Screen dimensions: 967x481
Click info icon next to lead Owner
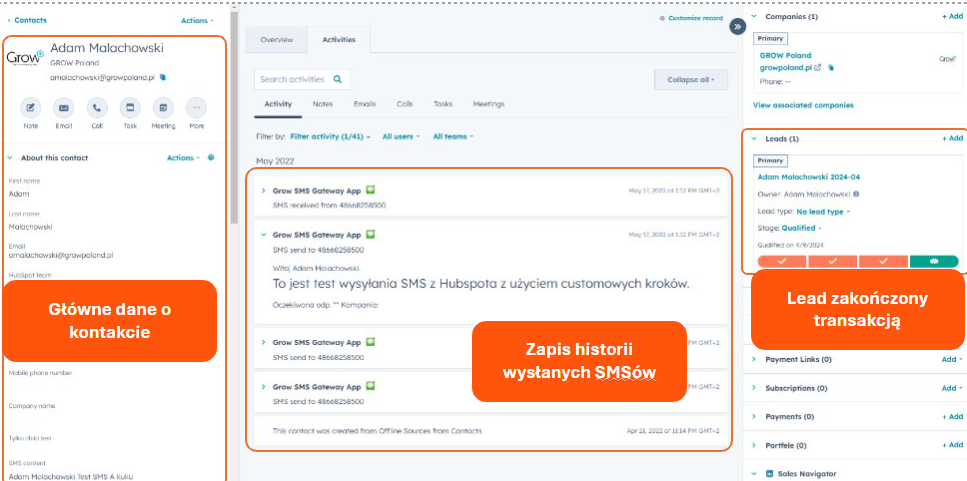point(856,194)
